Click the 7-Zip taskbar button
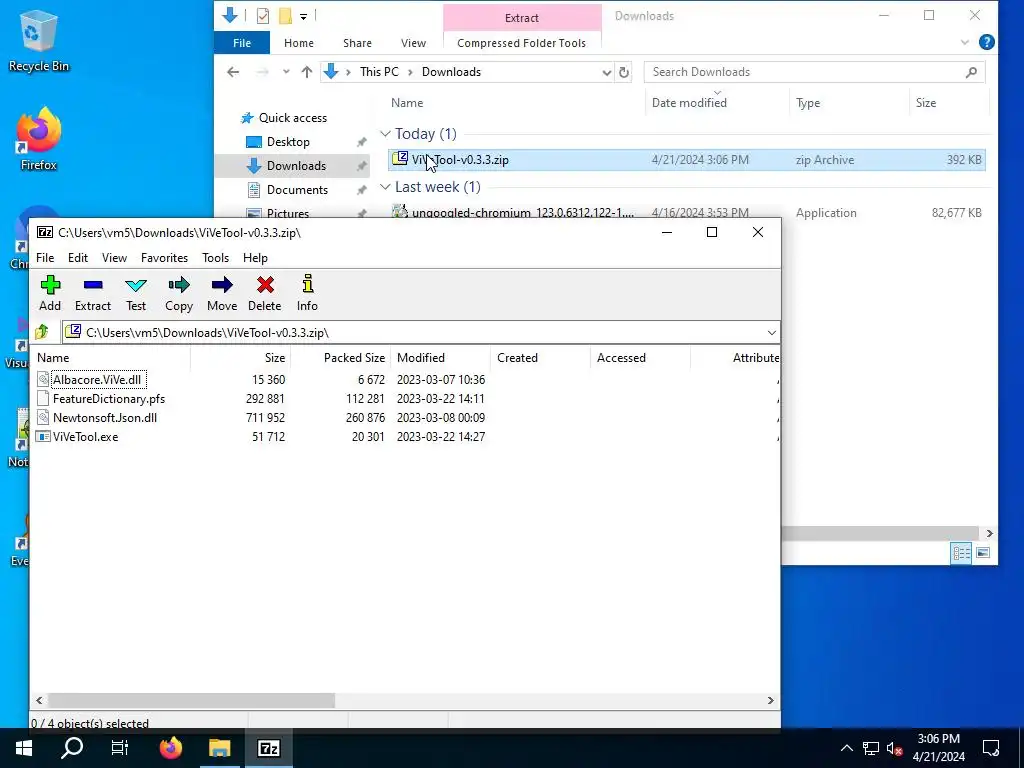This screenshot has width=1024, height=768. tap(269, 748)
